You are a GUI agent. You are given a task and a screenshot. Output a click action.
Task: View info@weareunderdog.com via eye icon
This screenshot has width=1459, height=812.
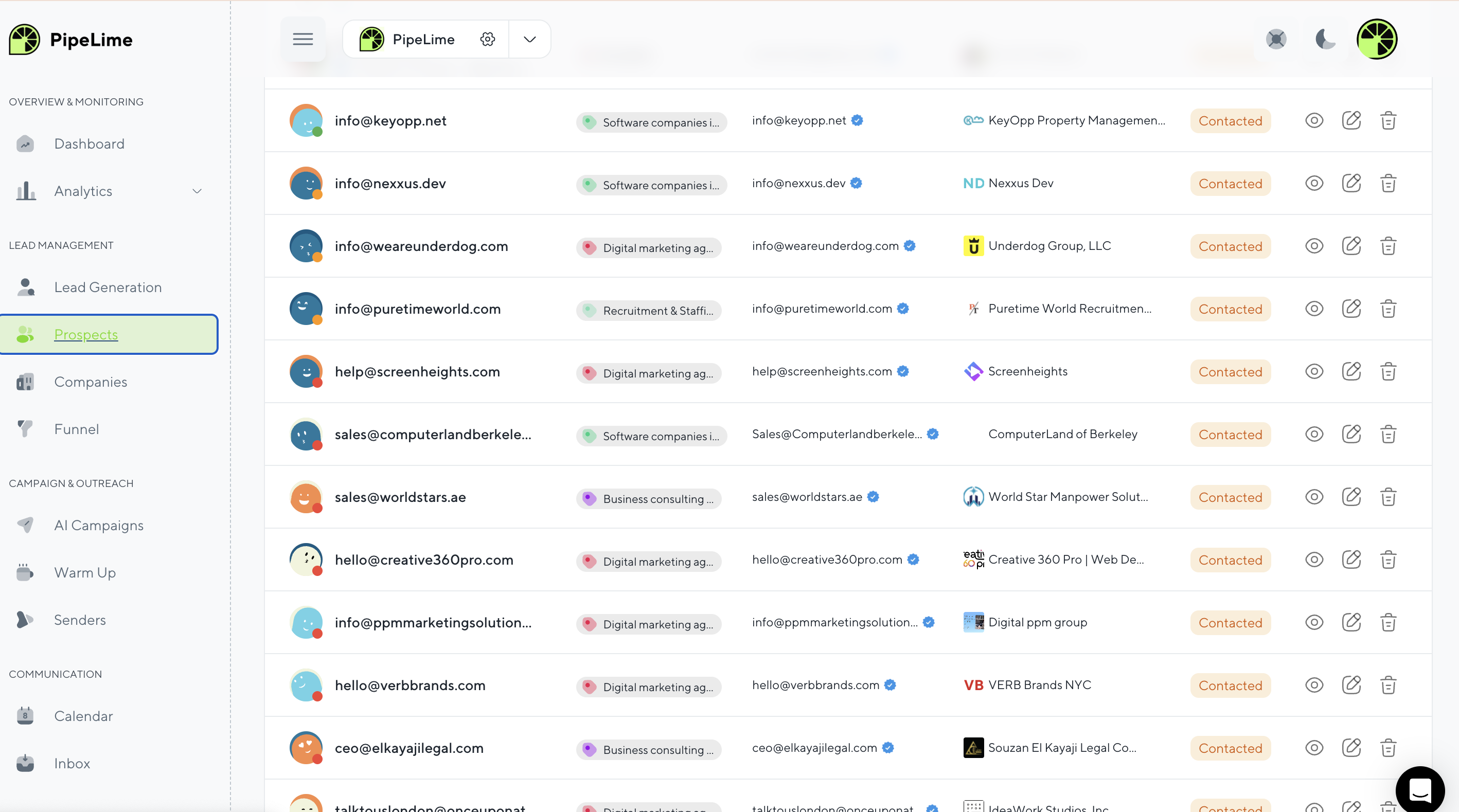[x=1314, y=246]
